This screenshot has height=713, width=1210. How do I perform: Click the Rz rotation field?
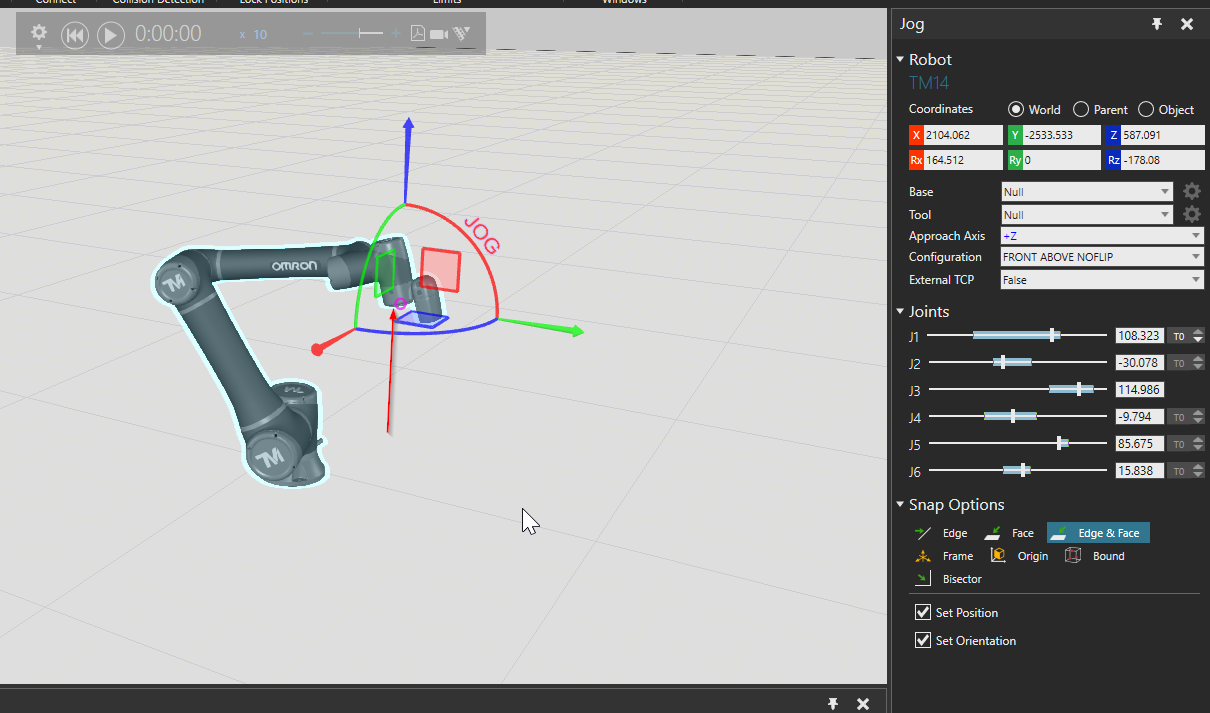click(x=1164, y=160)
